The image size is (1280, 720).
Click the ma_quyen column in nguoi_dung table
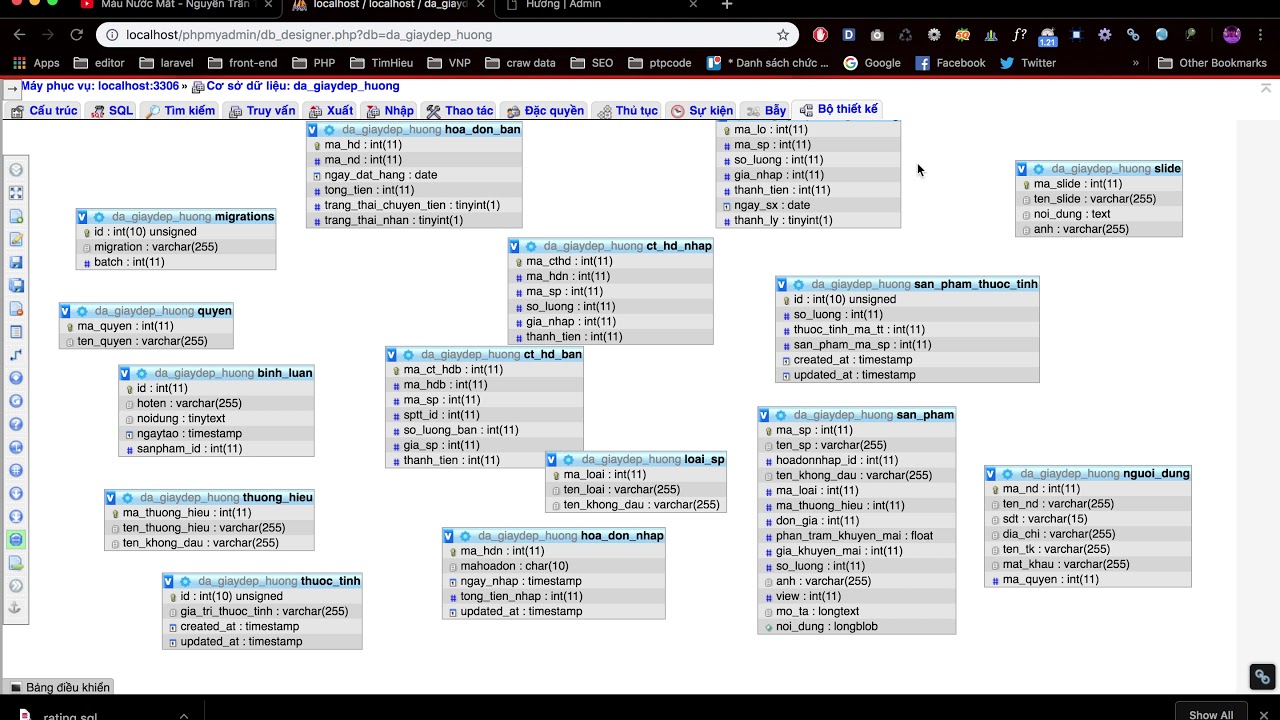click(x=1088, y=580)
